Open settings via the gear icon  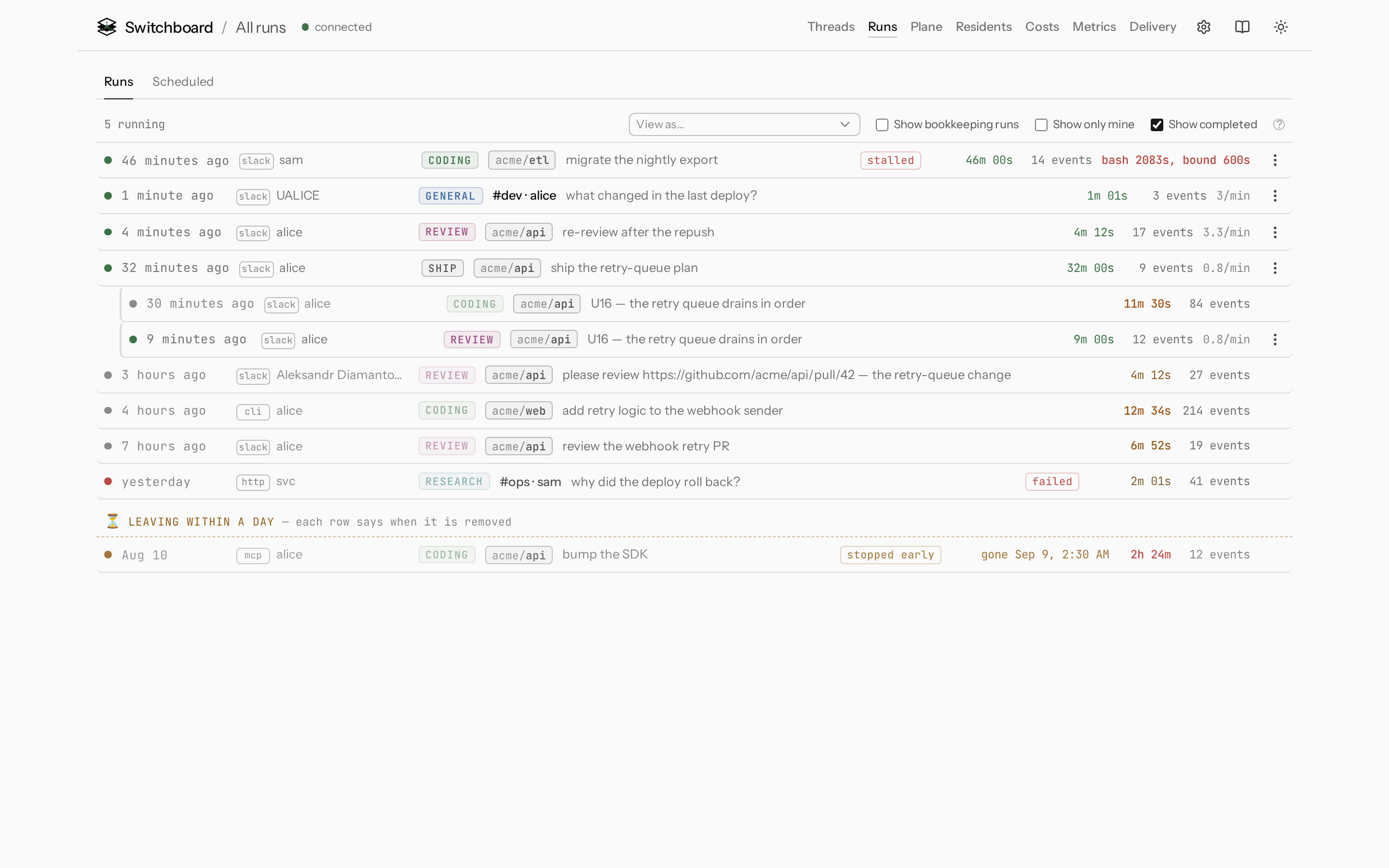point(1204,27)
